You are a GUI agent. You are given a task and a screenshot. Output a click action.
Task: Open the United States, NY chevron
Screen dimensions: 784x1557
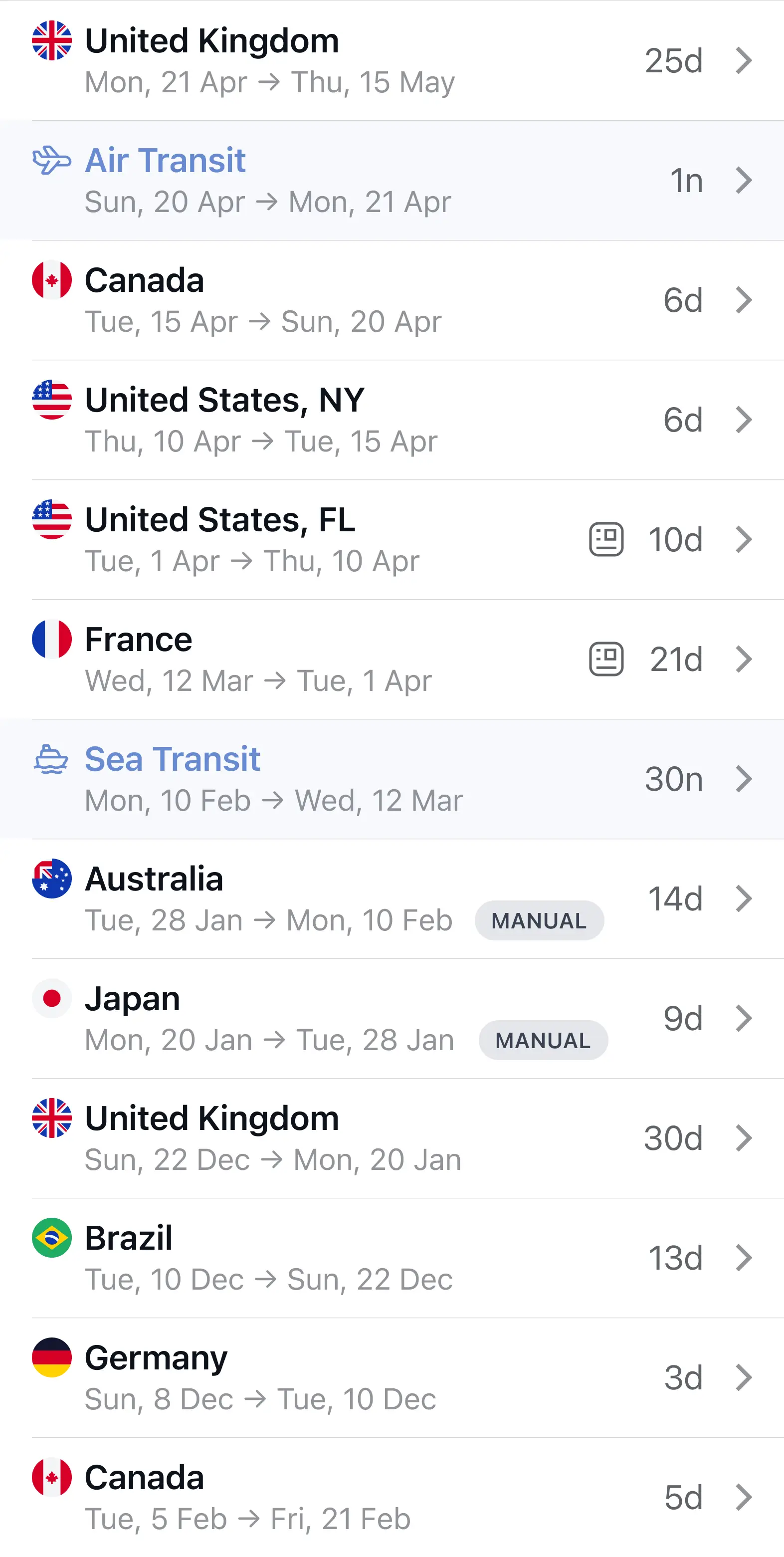(x=744, y=420)
